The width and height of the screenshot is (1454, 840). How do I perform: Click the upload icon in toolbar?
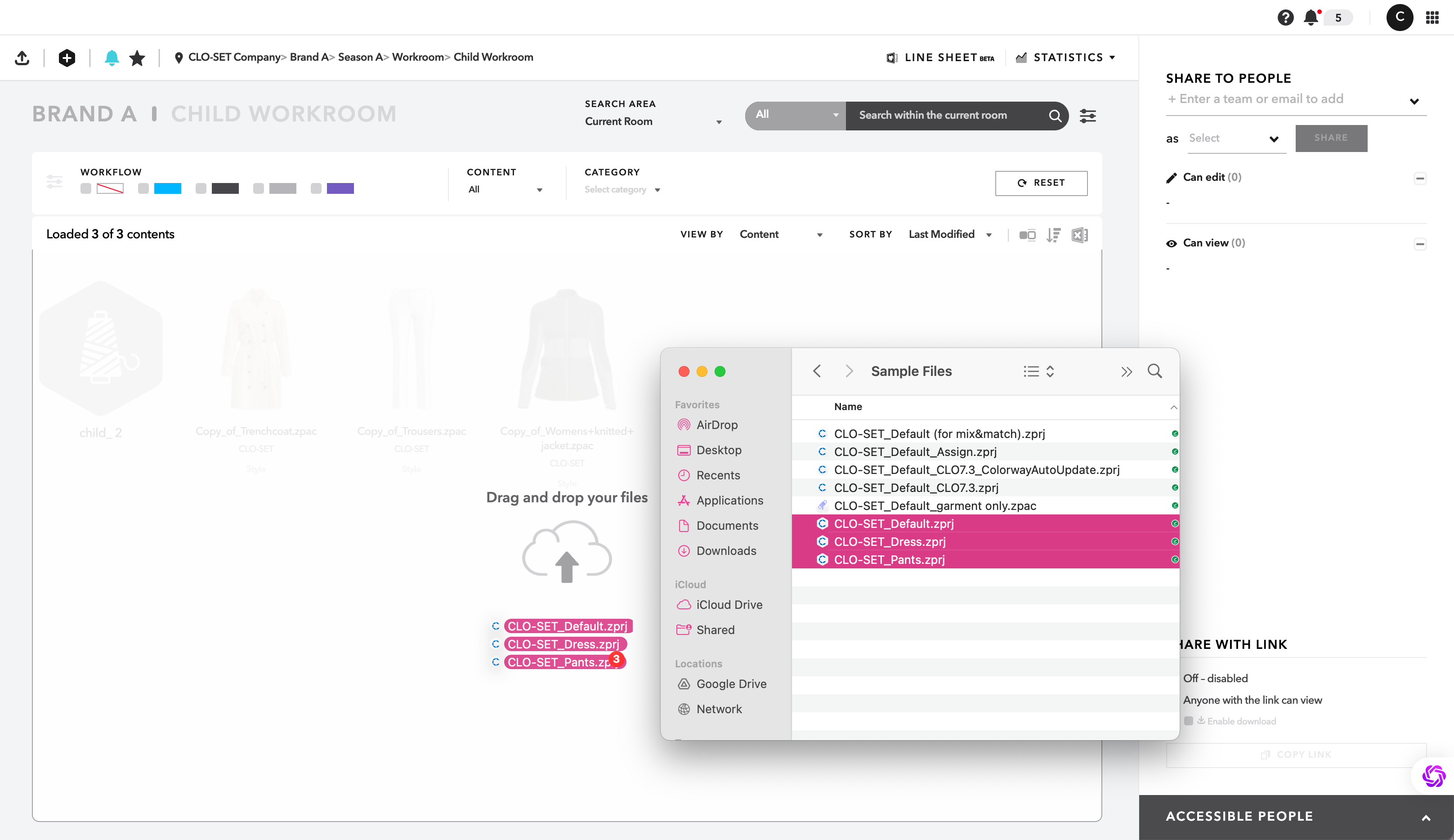(x=22, y=58)
